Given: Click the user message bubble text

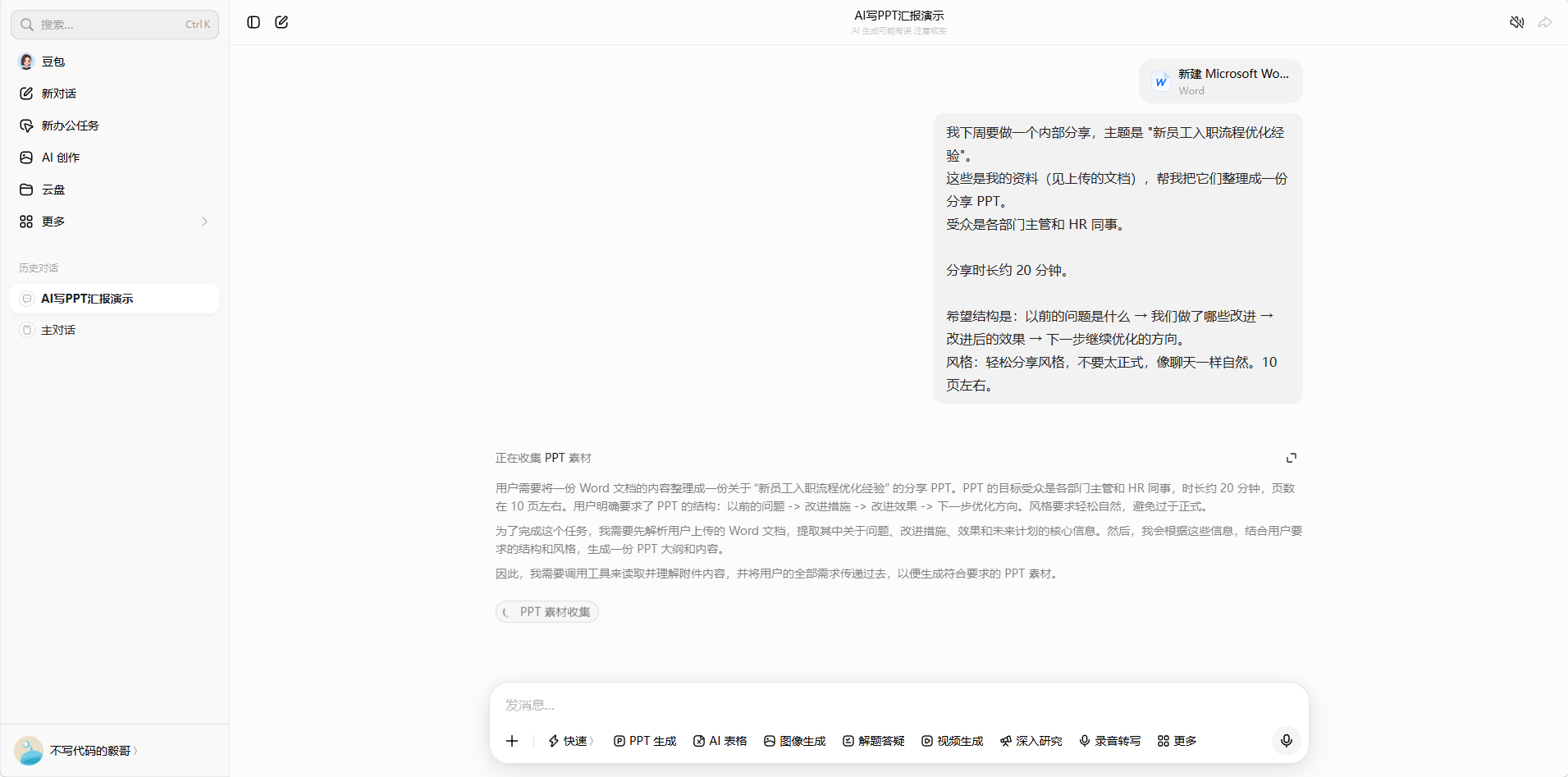Looking at the screenshot, I should pyautogui.click(x=1118, y=258).
